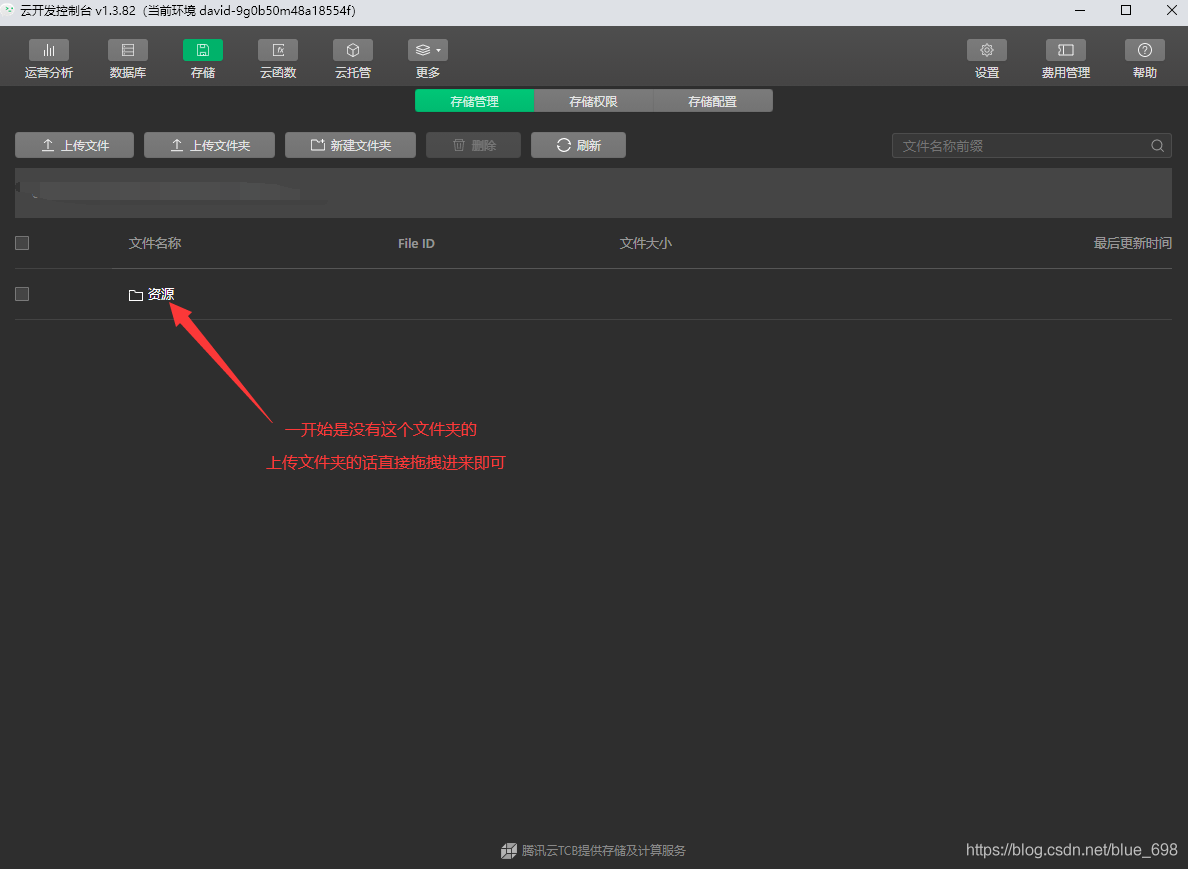Click the 资源 folder icon
This screenshot has height=869, width=1188.
point(136,295)
